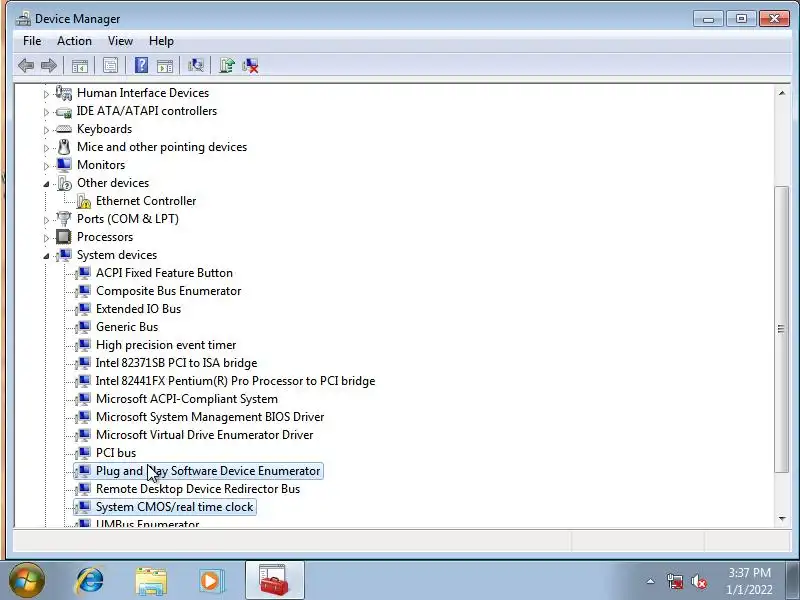The image size is (800, 600).
Task: Collapse the Other devices node
Action: pos(46,184)
